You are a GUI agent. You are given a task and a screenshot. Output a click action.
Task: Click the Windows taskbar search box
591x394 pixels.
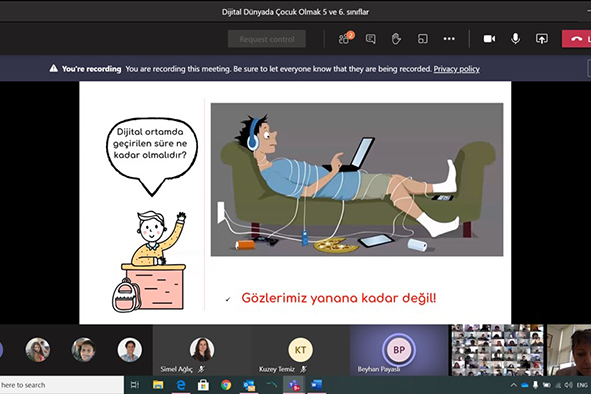tap(61, 385)
